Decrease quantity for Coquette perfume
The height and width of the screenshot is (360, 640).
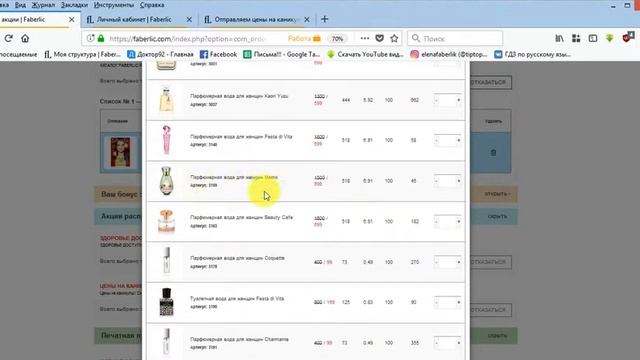[436, 262]
